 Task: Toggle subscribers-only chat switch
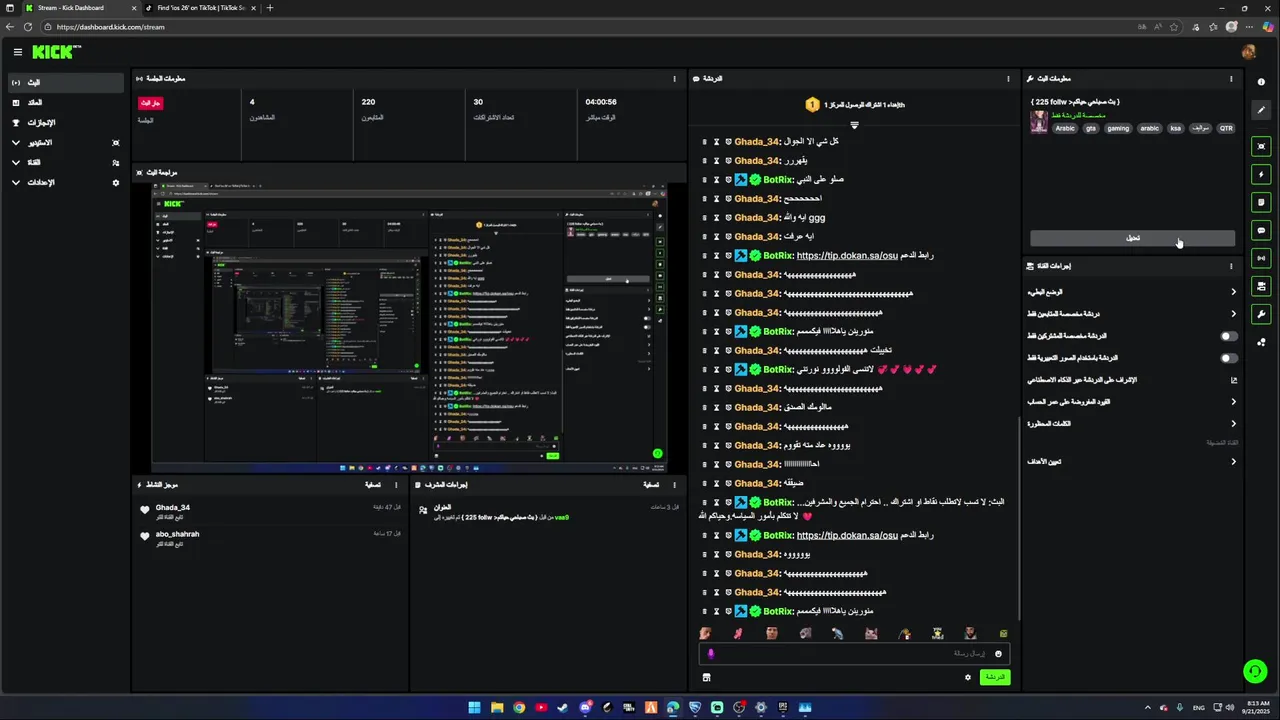pos(1228,336)
